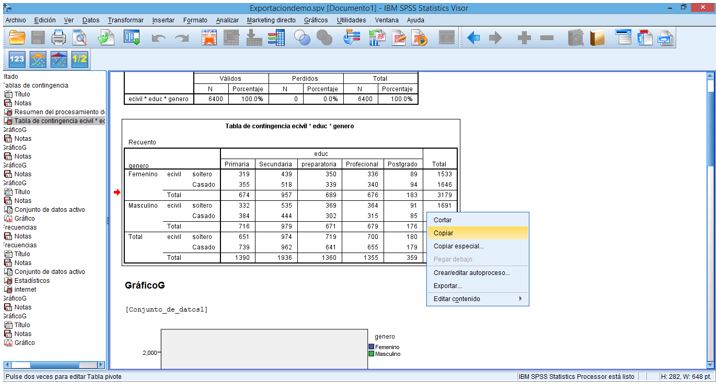Click the printer icon in the toolbar
716x384 pixels.
tap(58, 37)
